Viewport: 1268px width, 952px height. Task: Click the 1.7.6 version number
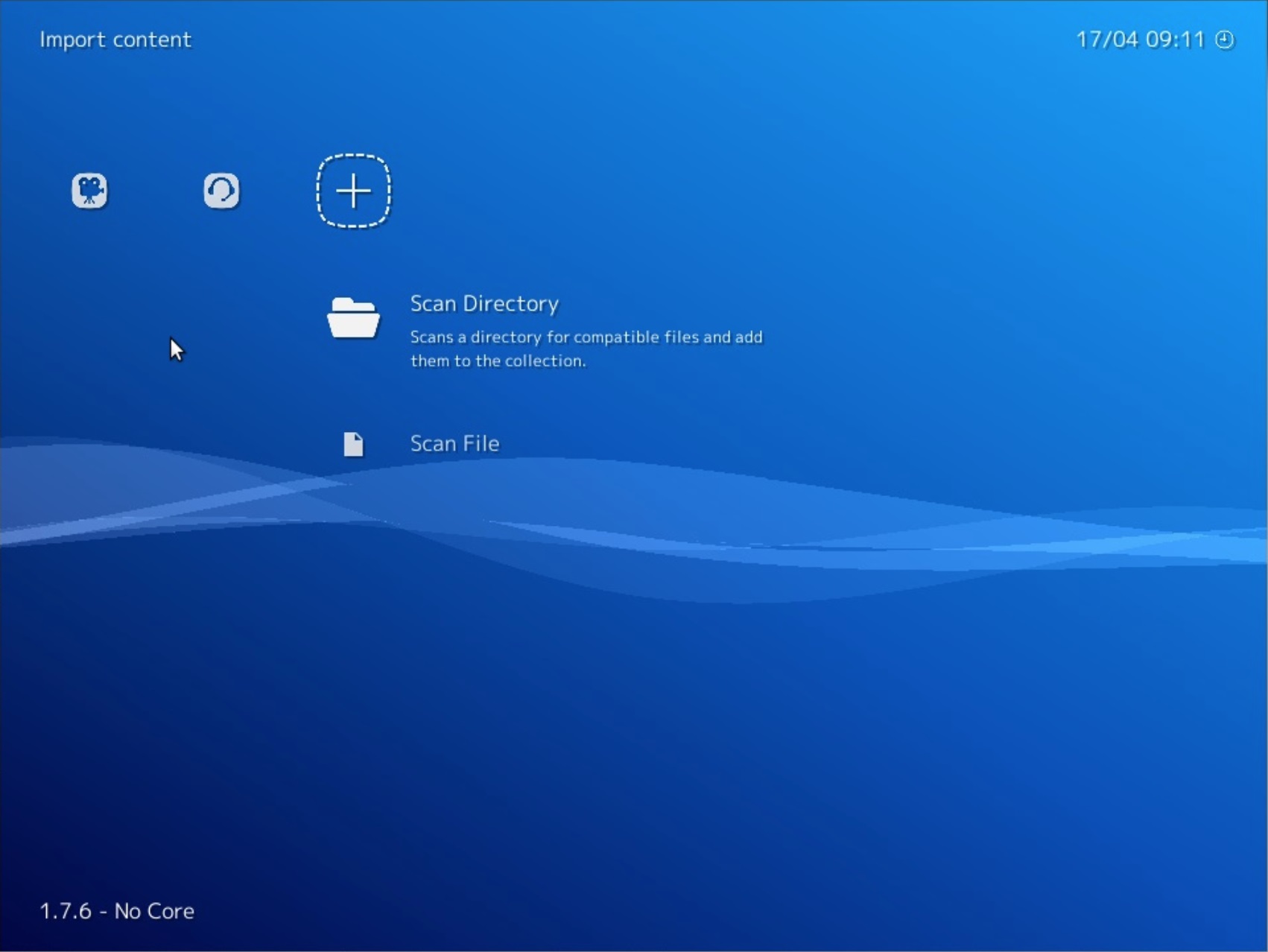tap(66, 911)
